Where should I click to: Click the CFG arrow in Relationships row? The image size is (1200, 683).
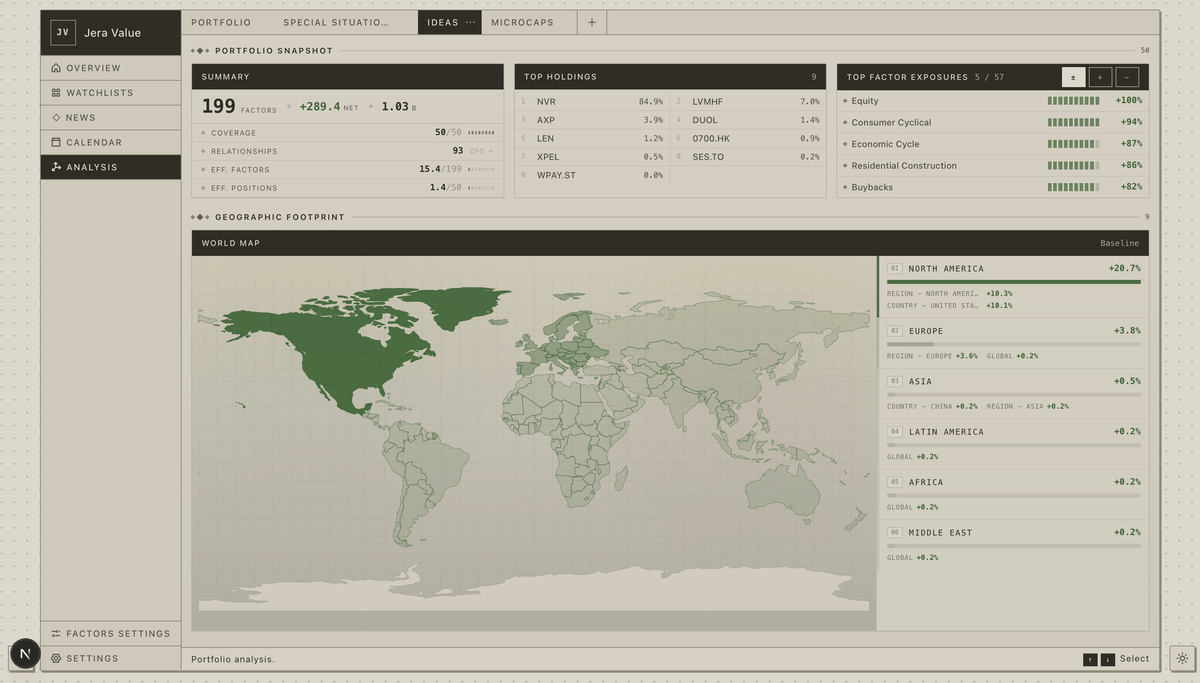pyautogui.click(x=482, y=151)
